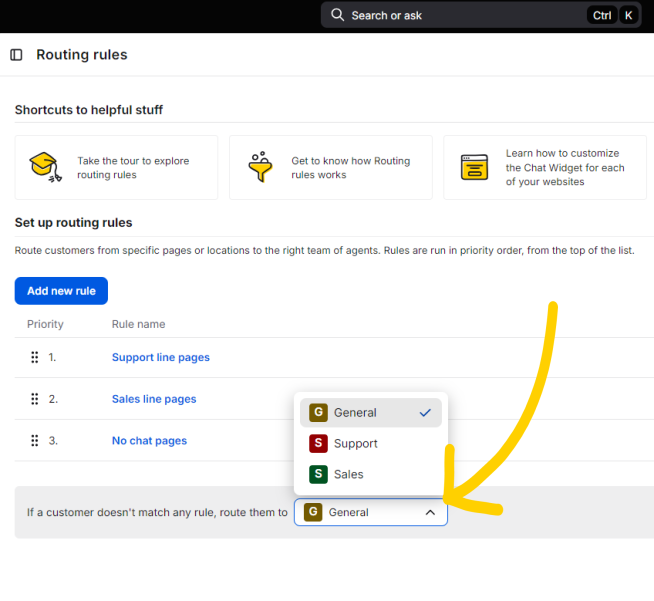Click the green S Sales group badge

click(318, 474)
